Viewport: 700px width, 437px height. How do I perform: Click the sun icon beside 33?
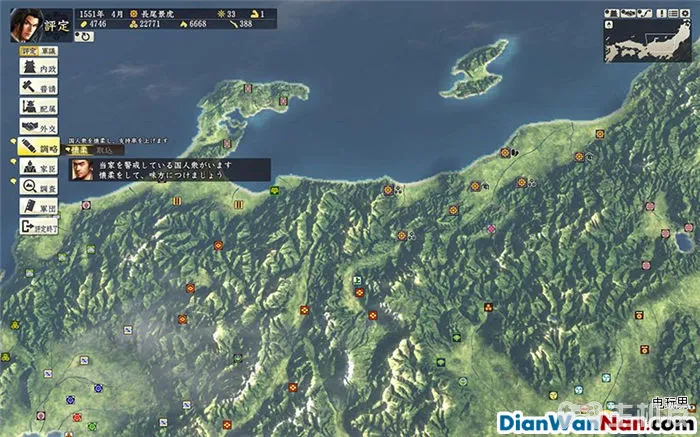coord(221,14)
